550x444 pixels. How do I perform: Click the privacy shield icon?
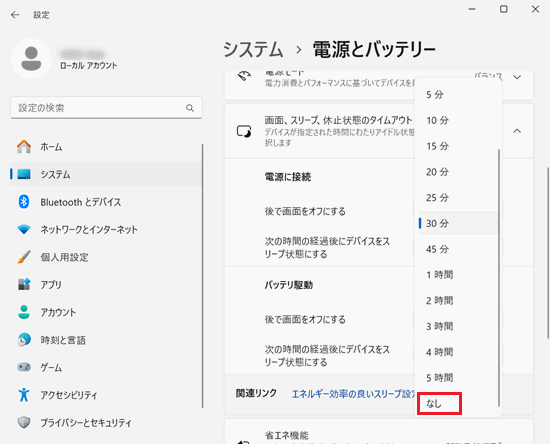click(24, 423)
